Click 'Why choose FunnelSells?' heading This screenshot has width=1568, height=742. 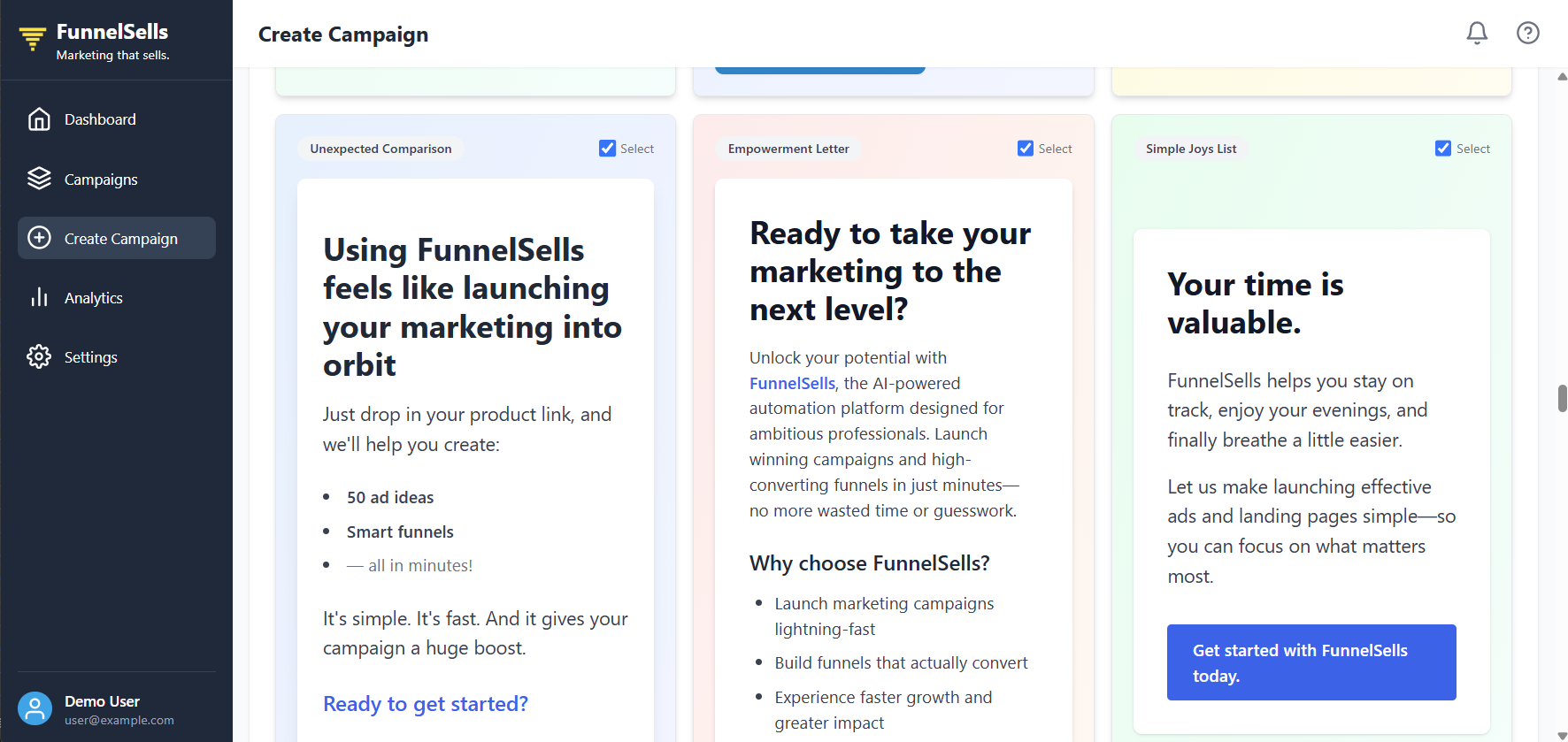tap(870, 563)
